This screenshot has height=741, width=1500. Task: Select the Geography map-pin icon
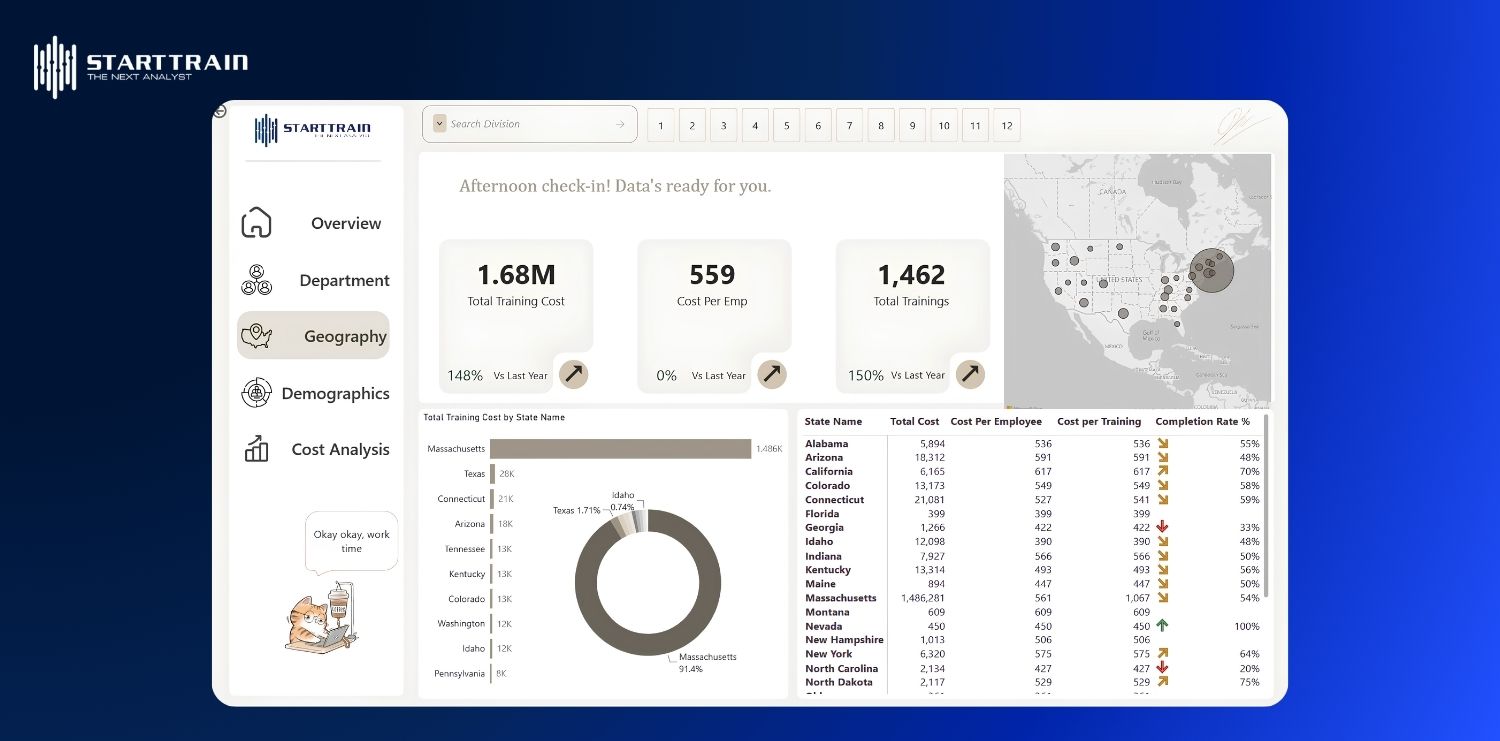[257, 336]
